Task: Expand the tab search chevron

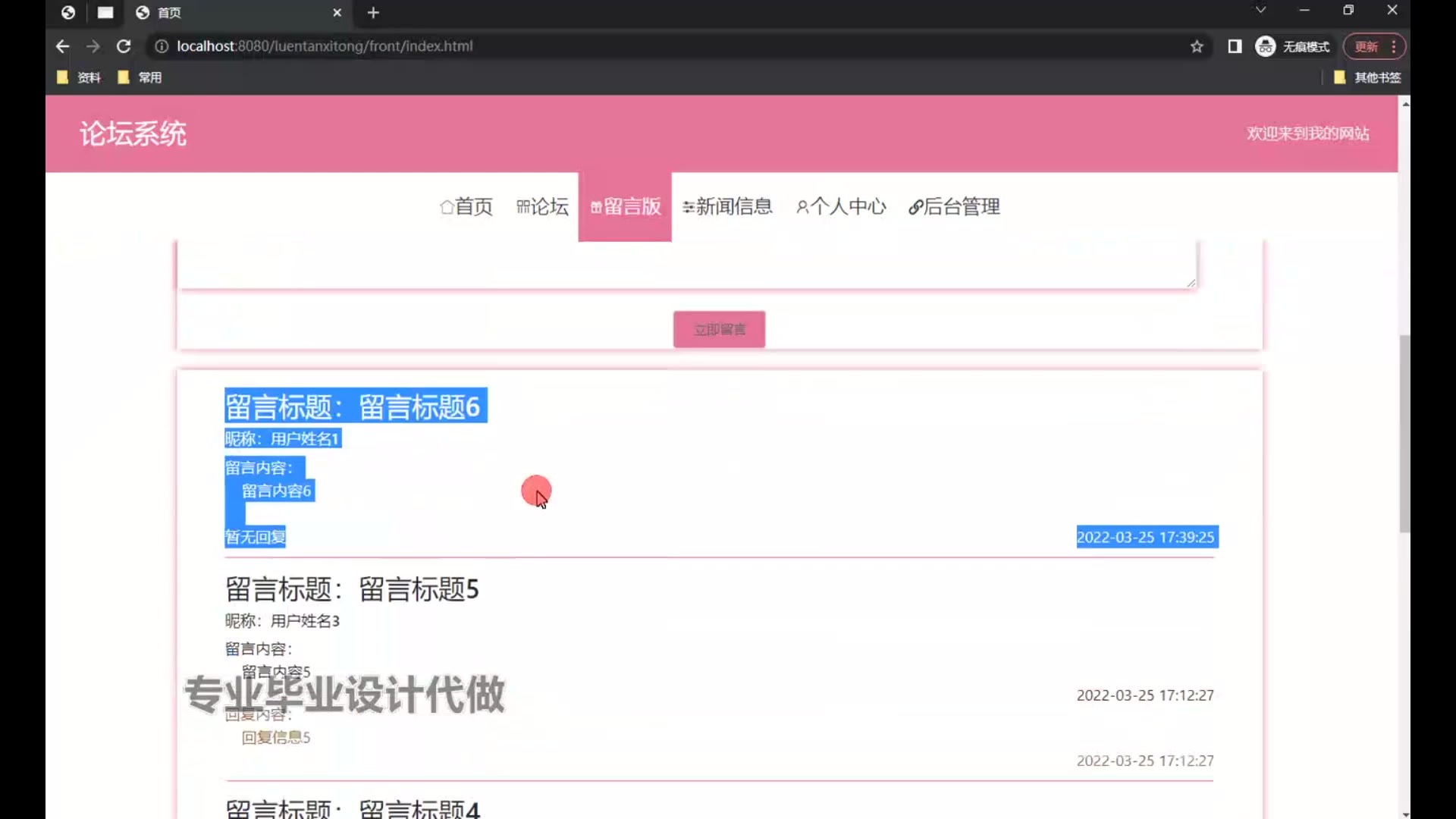Action: pyautogui.click(x=1260, y=10)
